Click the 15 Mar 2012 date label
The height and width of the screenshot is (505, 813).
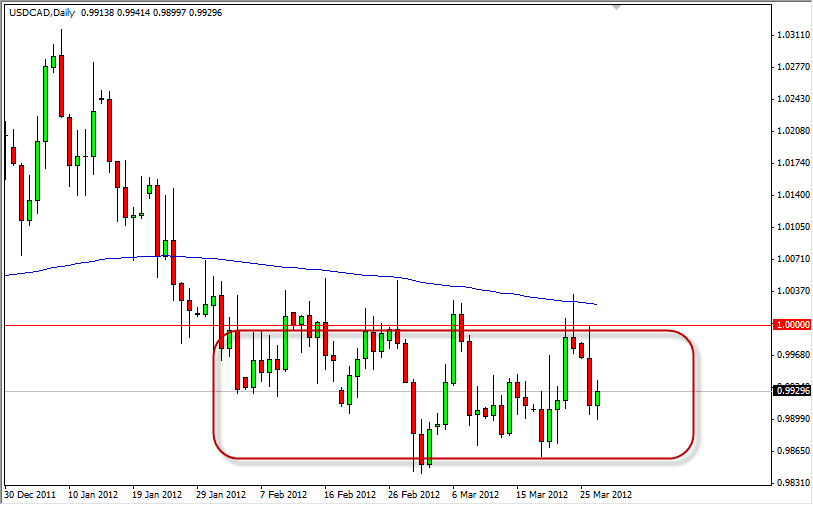[x=542, y=495]
